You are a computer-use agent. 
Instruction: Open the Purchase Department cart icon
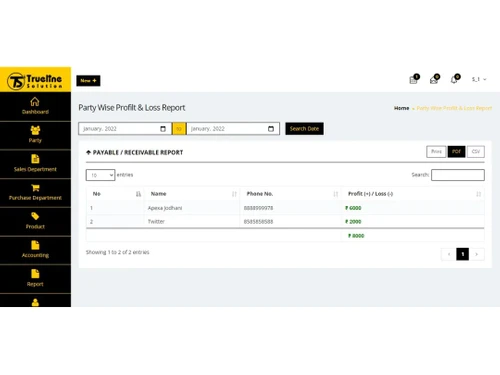[x=35, y=188]
